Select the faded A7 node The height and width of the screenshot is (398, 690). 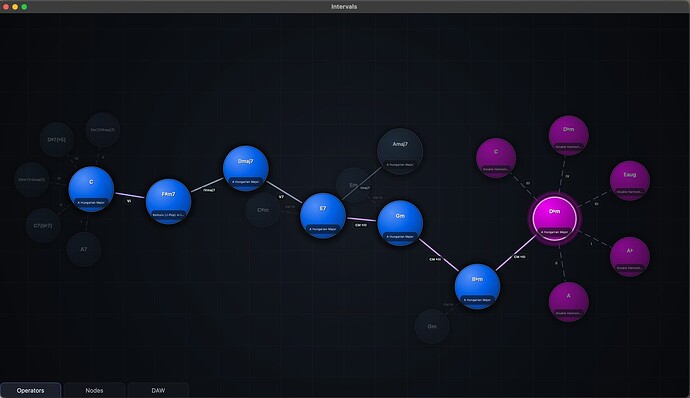(84, 249)
